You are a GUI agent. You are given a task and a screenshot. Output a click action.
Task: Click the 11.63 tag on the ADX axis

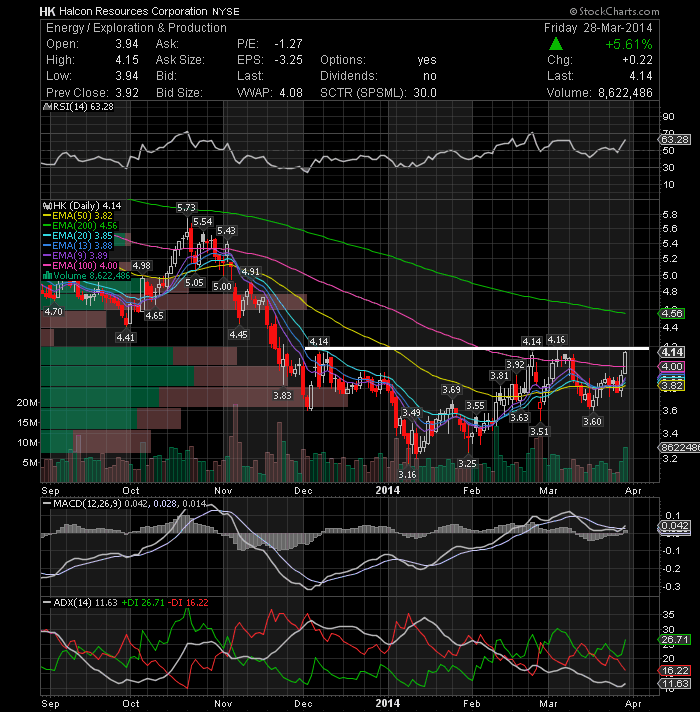coord(675,683)
